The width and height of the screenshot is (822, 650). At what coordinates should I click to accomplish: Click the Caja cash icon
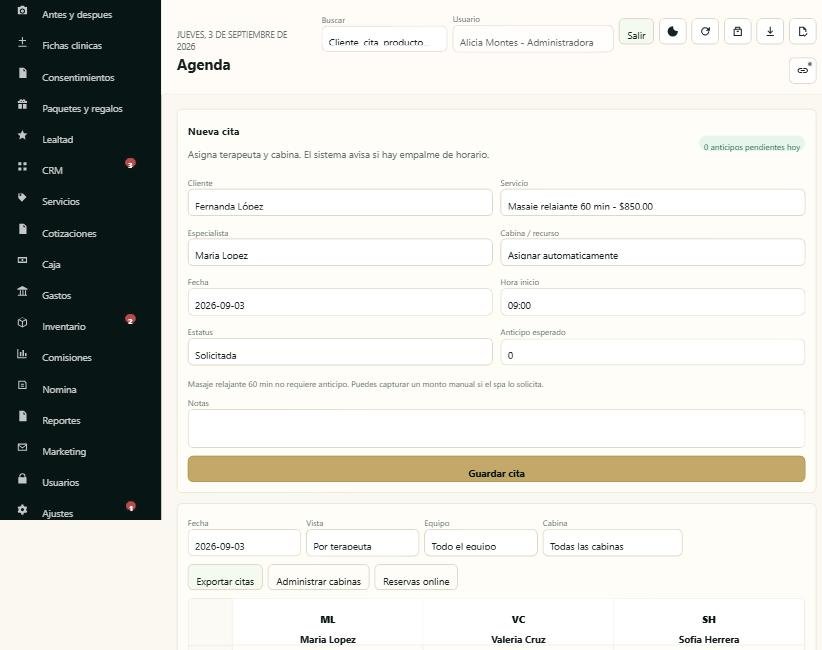22,260
